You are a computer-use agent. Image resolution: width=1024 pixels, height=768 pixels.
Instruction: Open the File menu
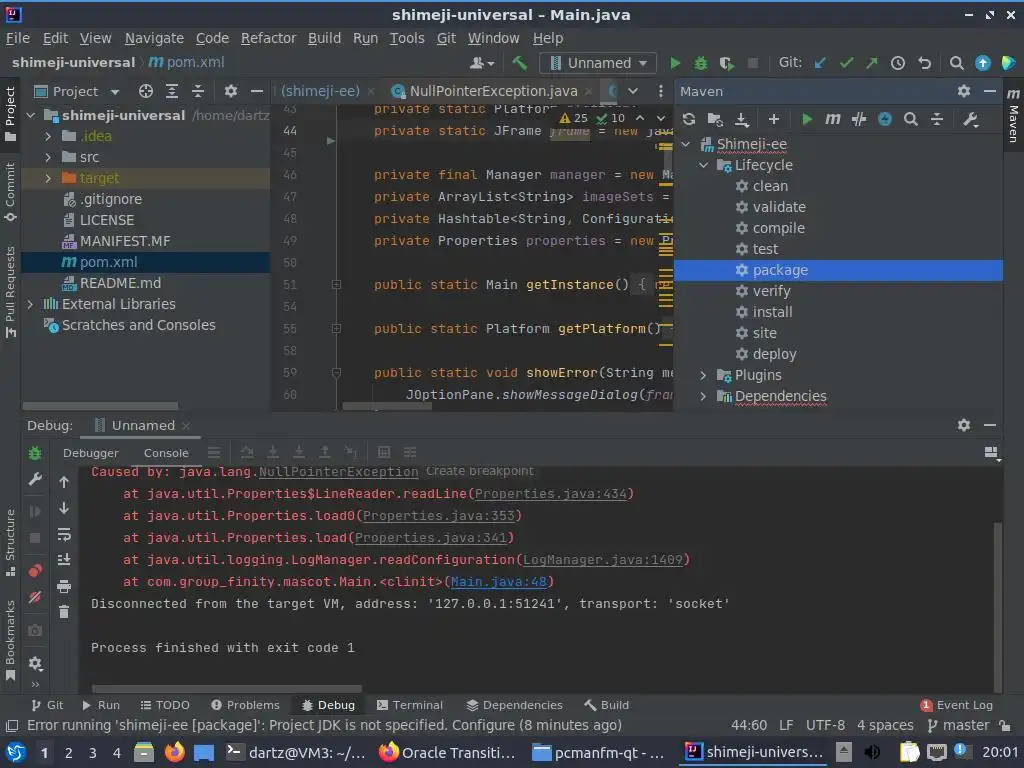[x=18, y=39]
